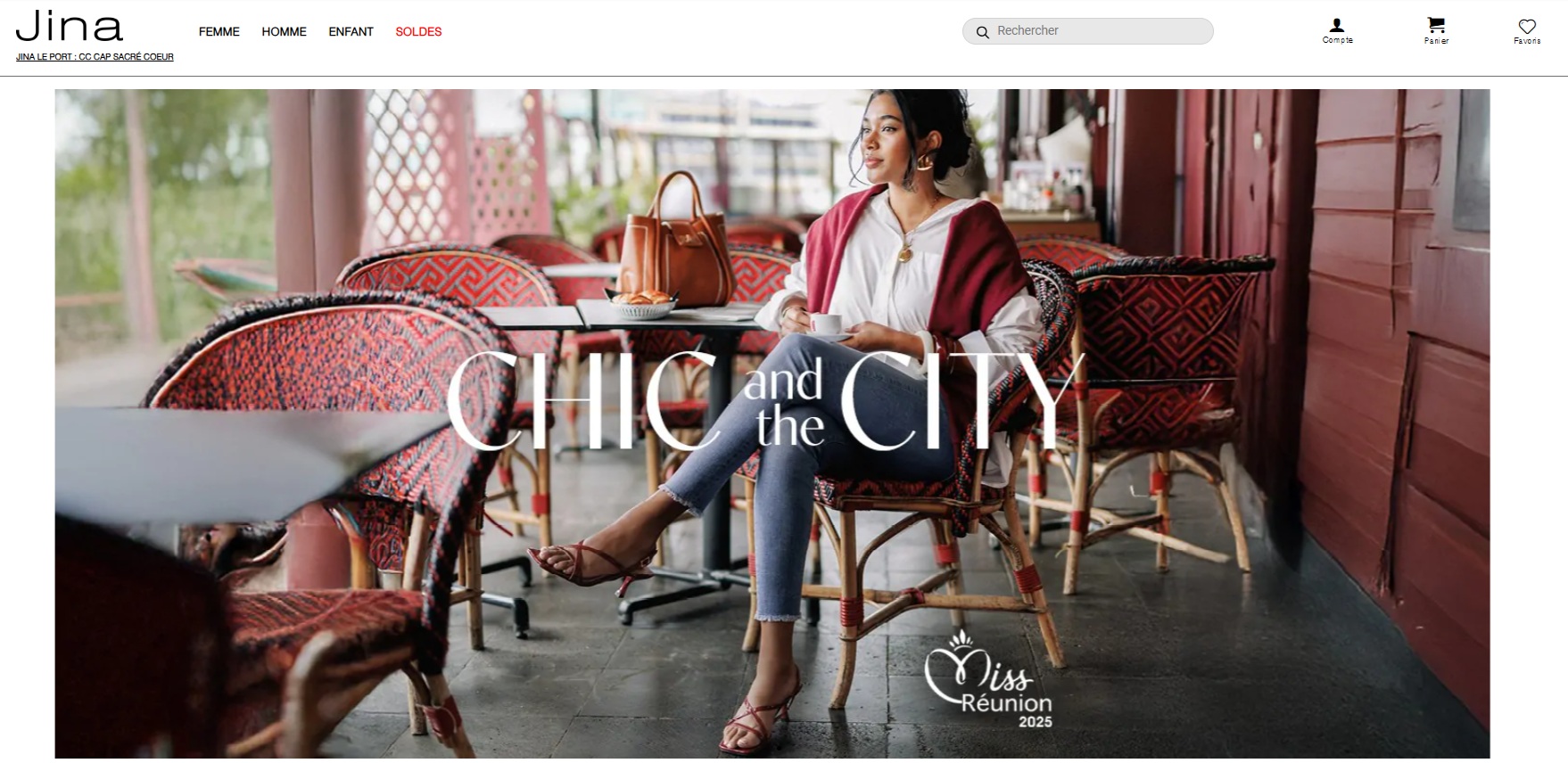
Task: Click the brown leather handbag in banner
Action: click(x=676, y=239)
